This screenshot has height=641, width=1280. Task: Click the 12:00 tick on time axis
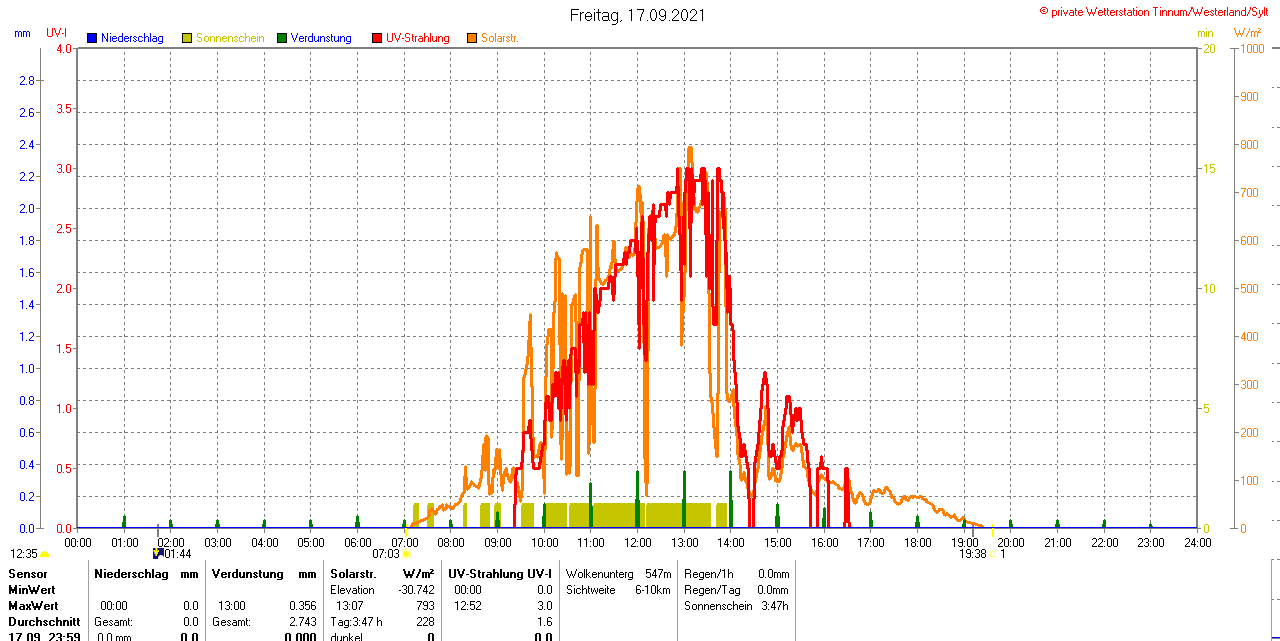(637, 542)
